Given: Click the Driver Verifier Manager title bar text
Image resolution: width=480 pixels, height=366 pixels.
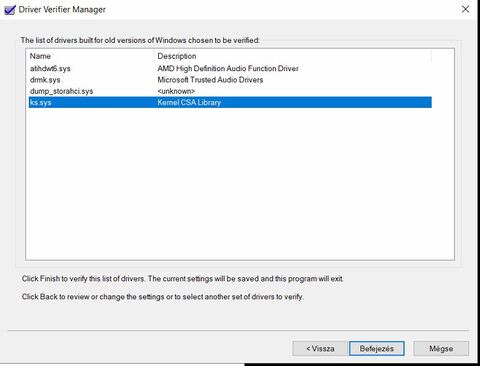Looking at the screenshot, I should [62, 9].
